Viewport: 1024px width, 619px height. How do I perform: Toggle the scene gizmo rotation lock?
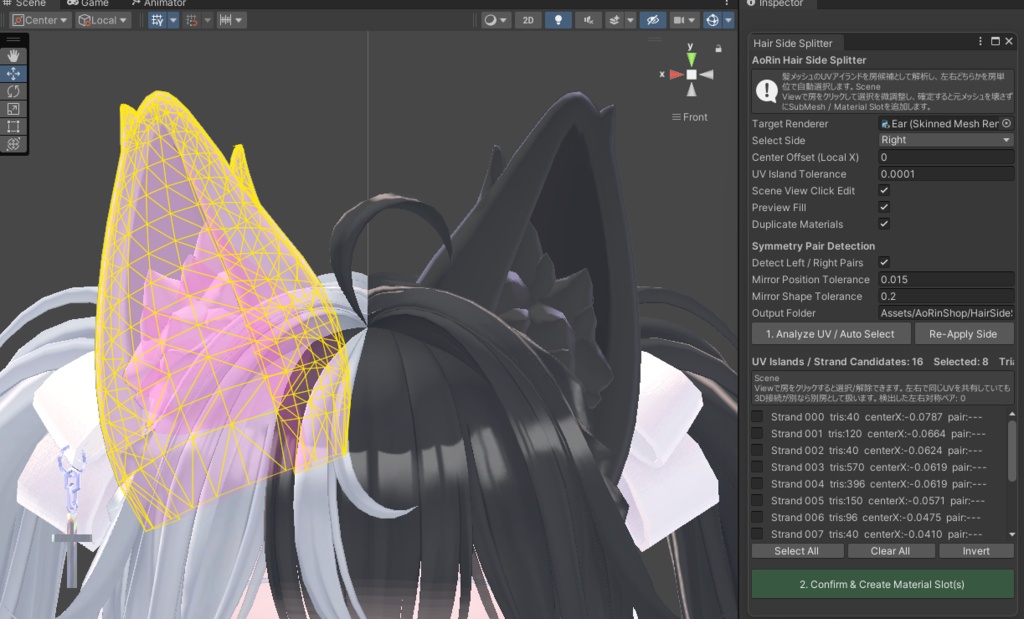718,48
